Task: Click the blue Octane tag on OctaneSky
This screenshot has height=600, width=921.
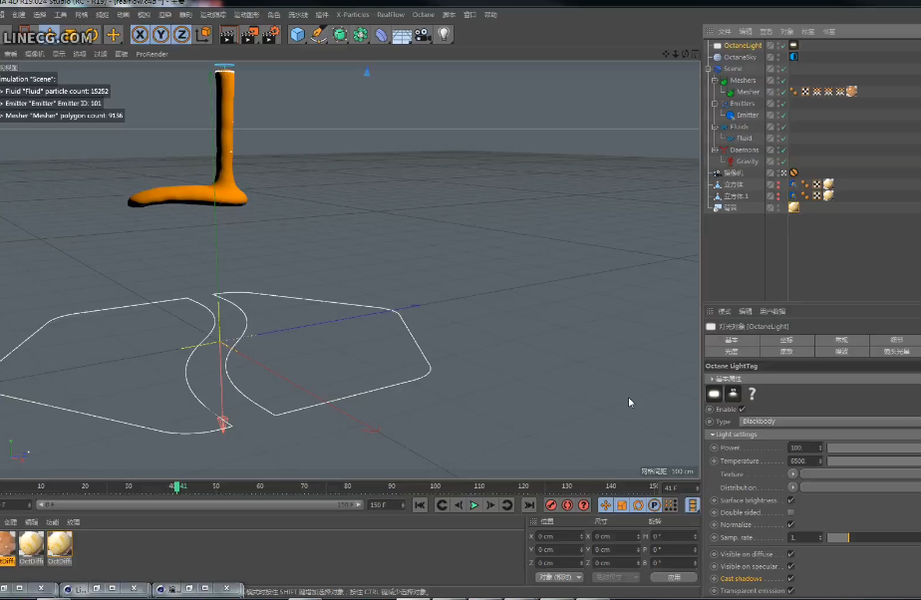Action: tap(794, 57)
